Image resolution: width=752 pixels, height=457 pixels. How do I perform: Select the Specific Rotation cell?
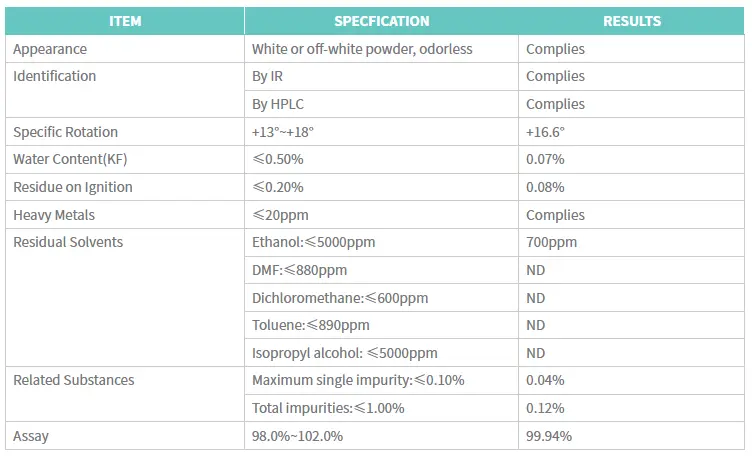[x=66, y=132]
